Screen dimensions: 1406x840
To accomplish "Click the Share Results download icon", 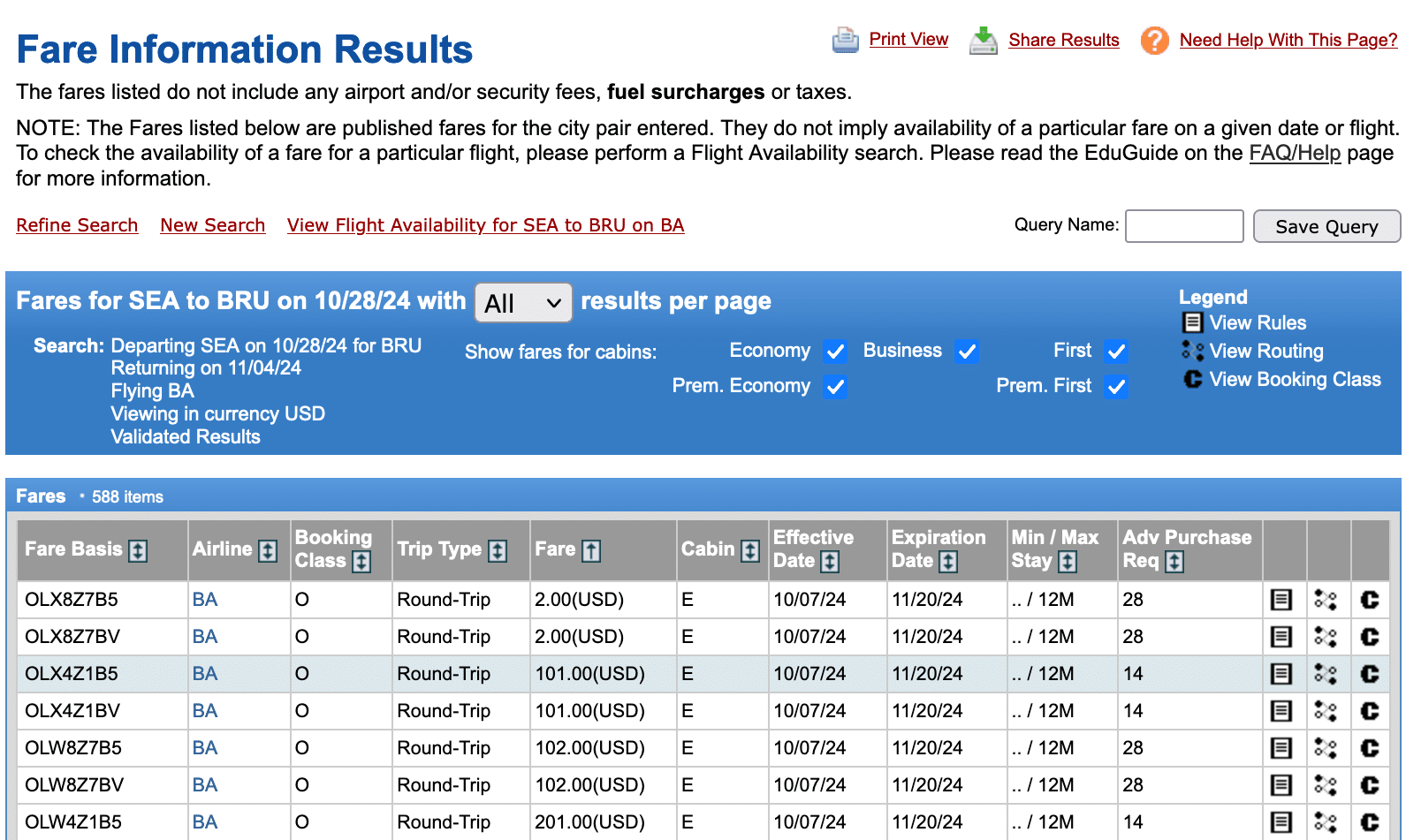I will click(983, 41).
